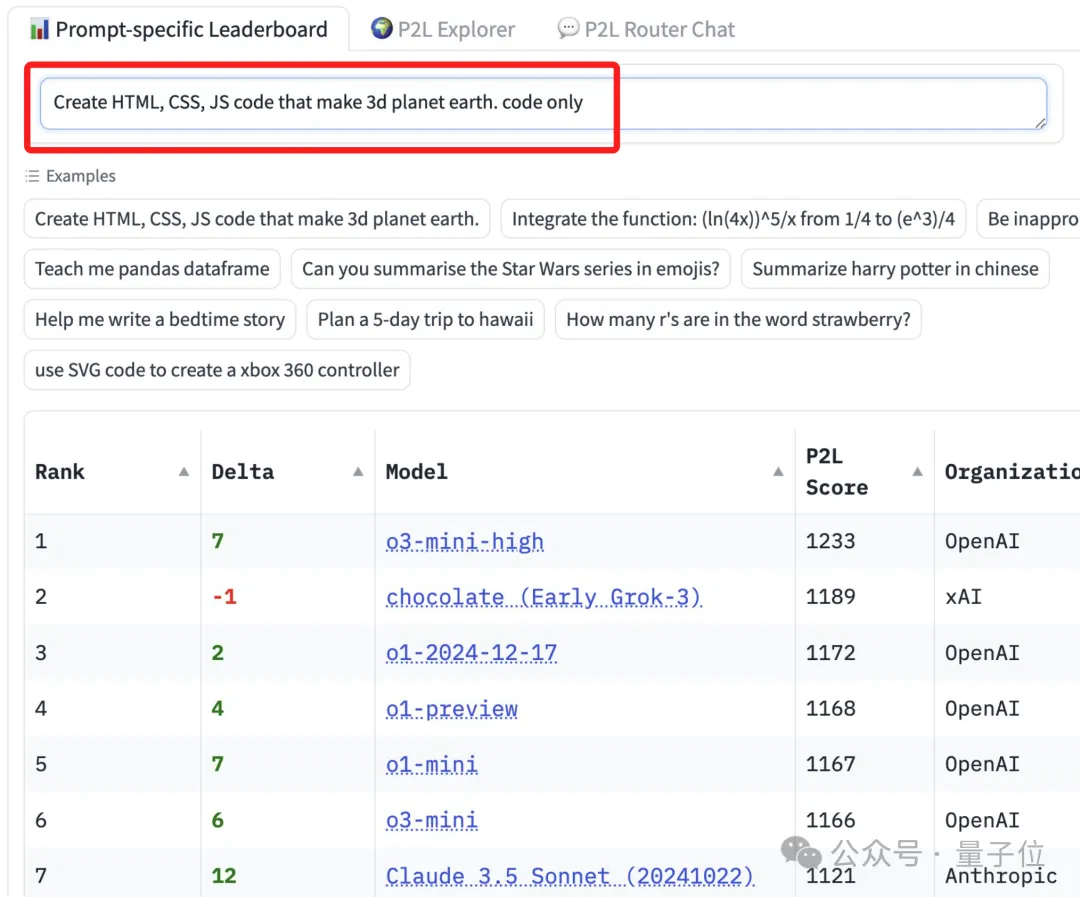Viewport: 1080px width, 897px height.
Task: Click the Rank column header
Action: 112,472
